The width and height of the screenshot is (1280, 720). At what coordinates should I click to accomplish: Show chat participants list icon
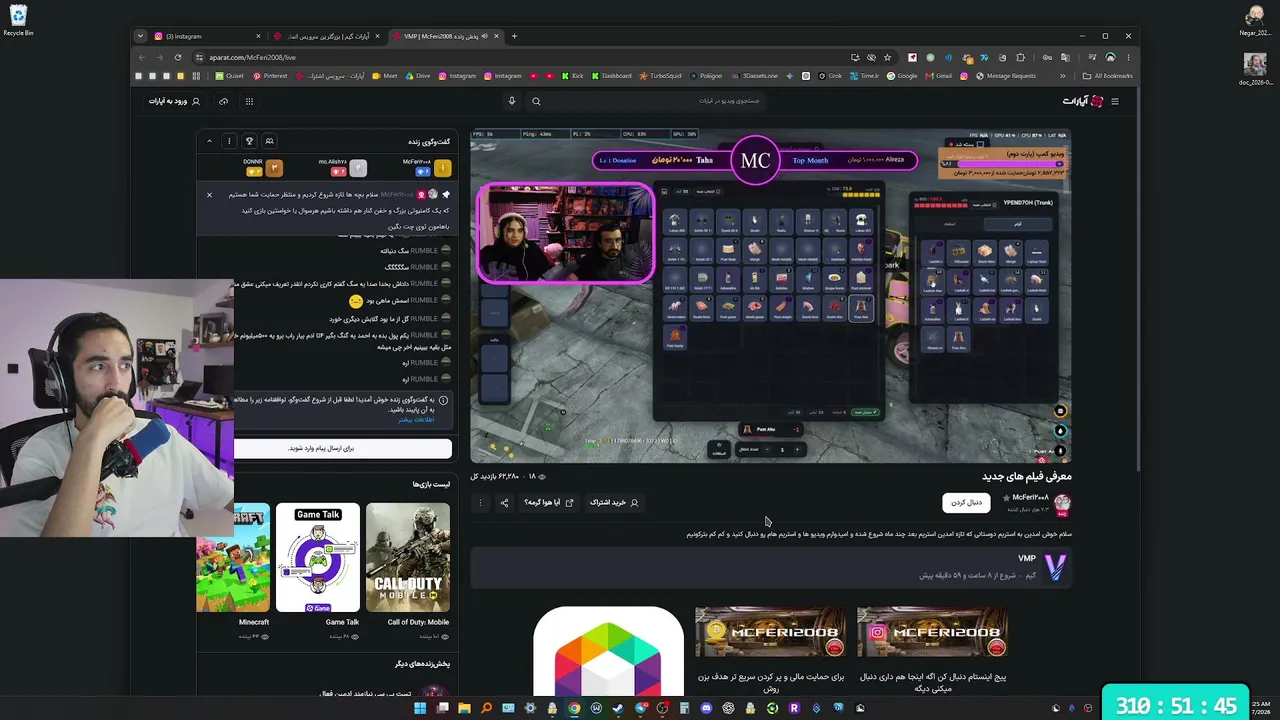[x=269, y=141]
